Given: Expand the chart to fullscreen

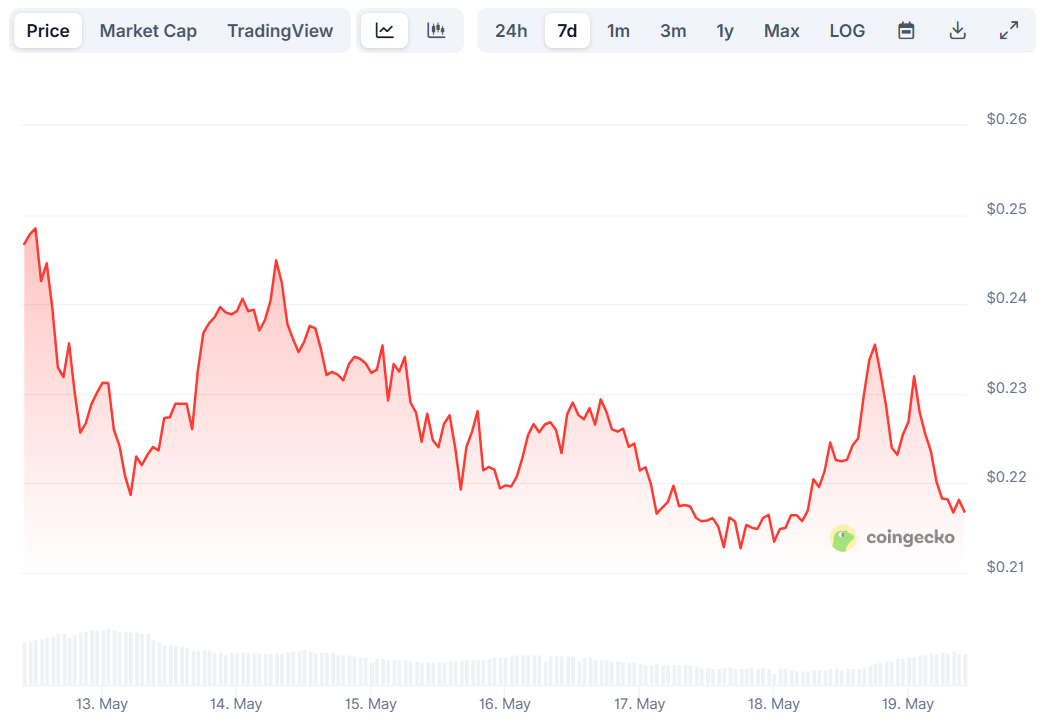Looking at the screenshot, I should [x=1009, y=30].
